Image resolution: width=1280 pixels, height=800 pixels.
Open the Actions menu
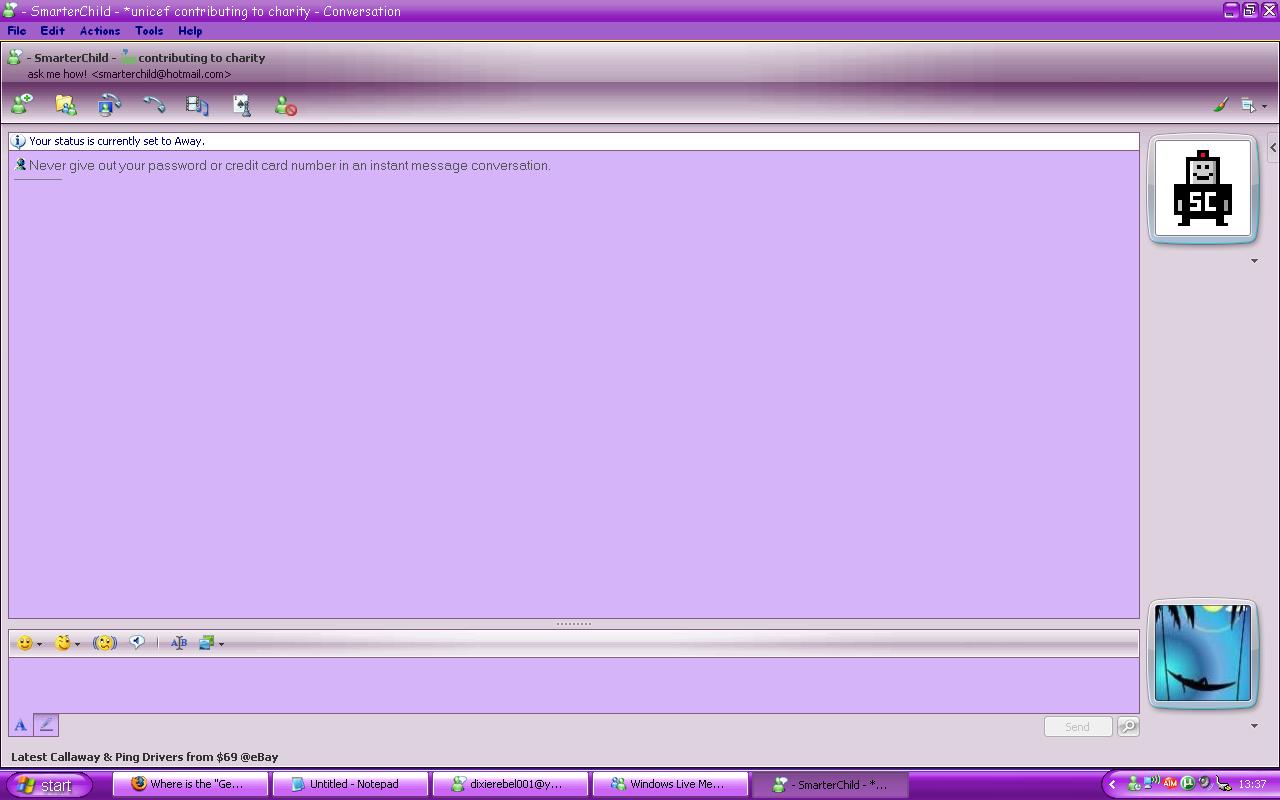click(99, 31)
